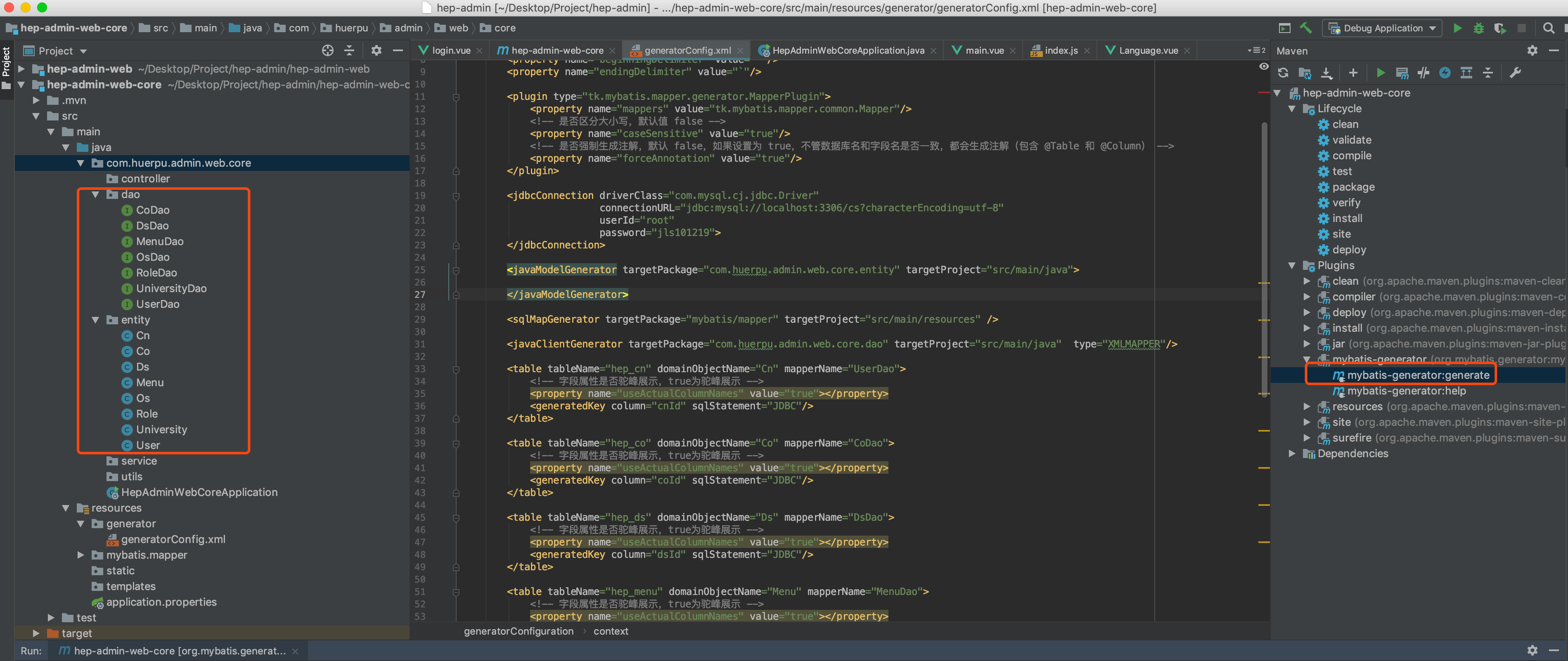
Task: Run the mybatis-generator:generate goal entry
Action: (1418, 375)
